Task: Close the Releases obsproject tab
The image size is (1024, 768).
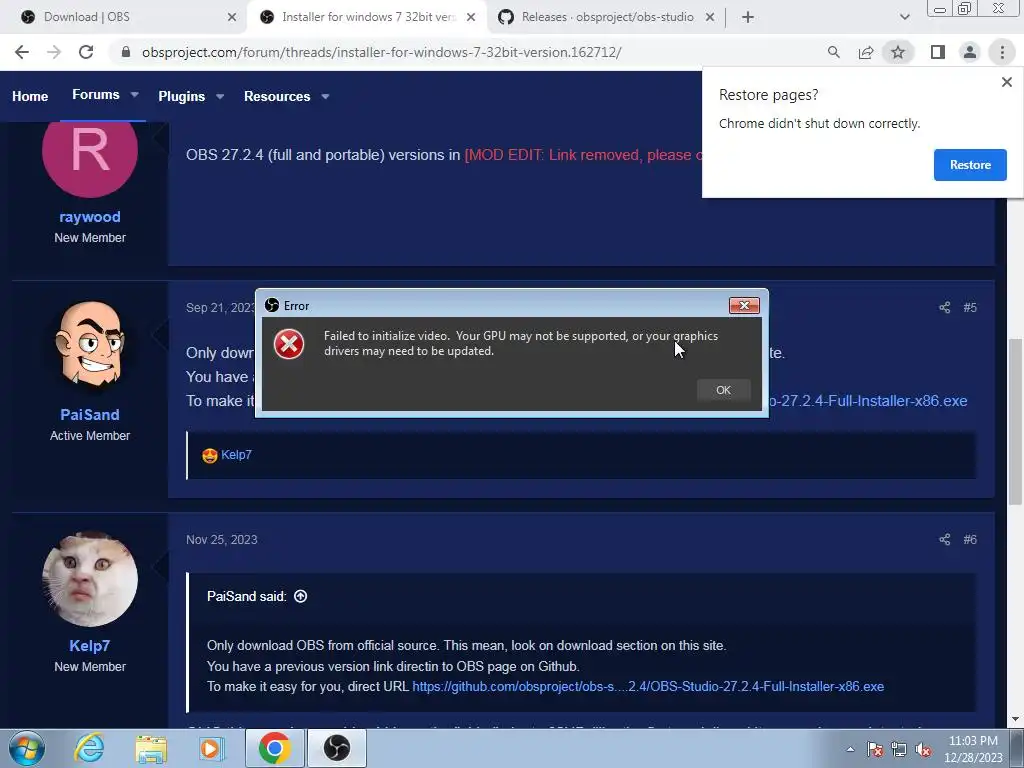Action: tap(710, 17)
